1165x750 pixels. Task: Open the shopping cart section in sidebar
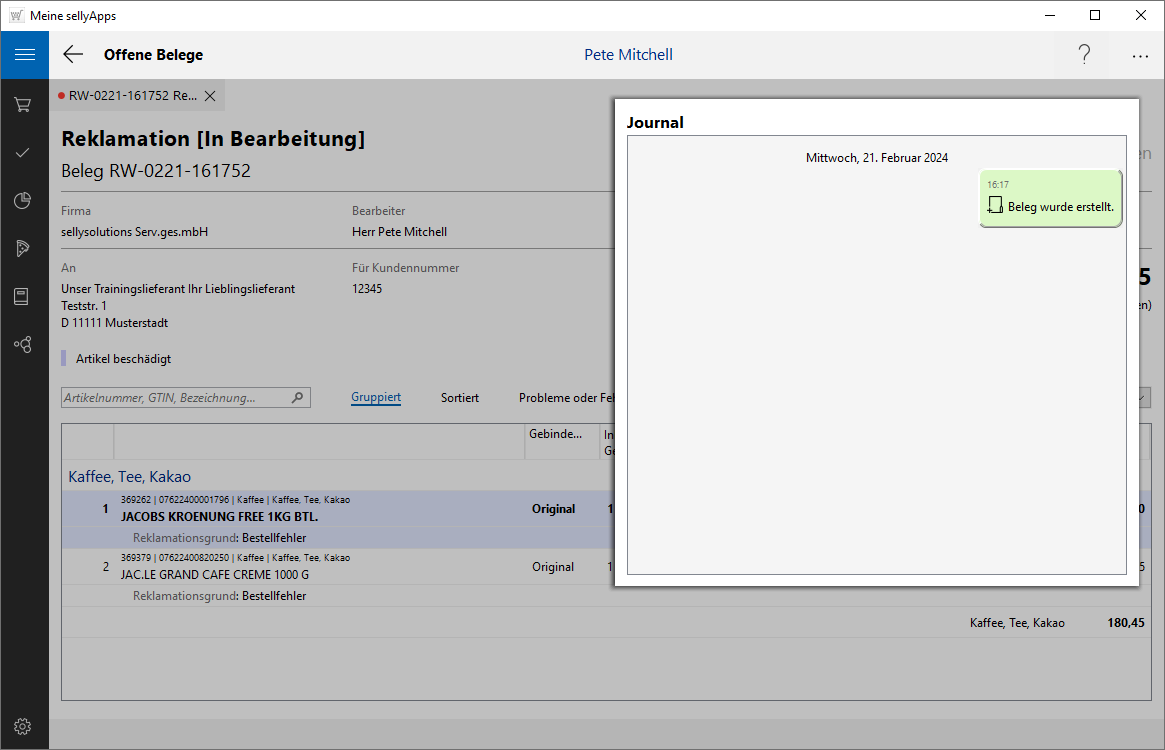[23, 104]
